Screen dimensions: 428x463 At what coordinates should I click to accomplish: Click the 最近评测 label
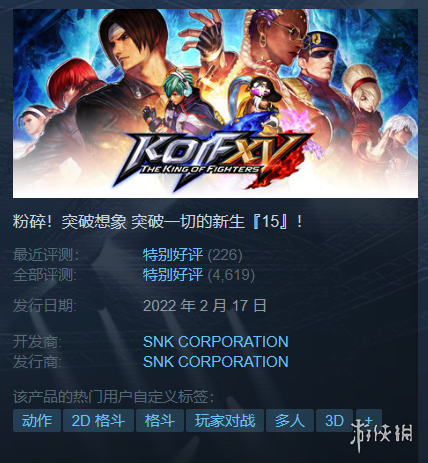point(46,255)
